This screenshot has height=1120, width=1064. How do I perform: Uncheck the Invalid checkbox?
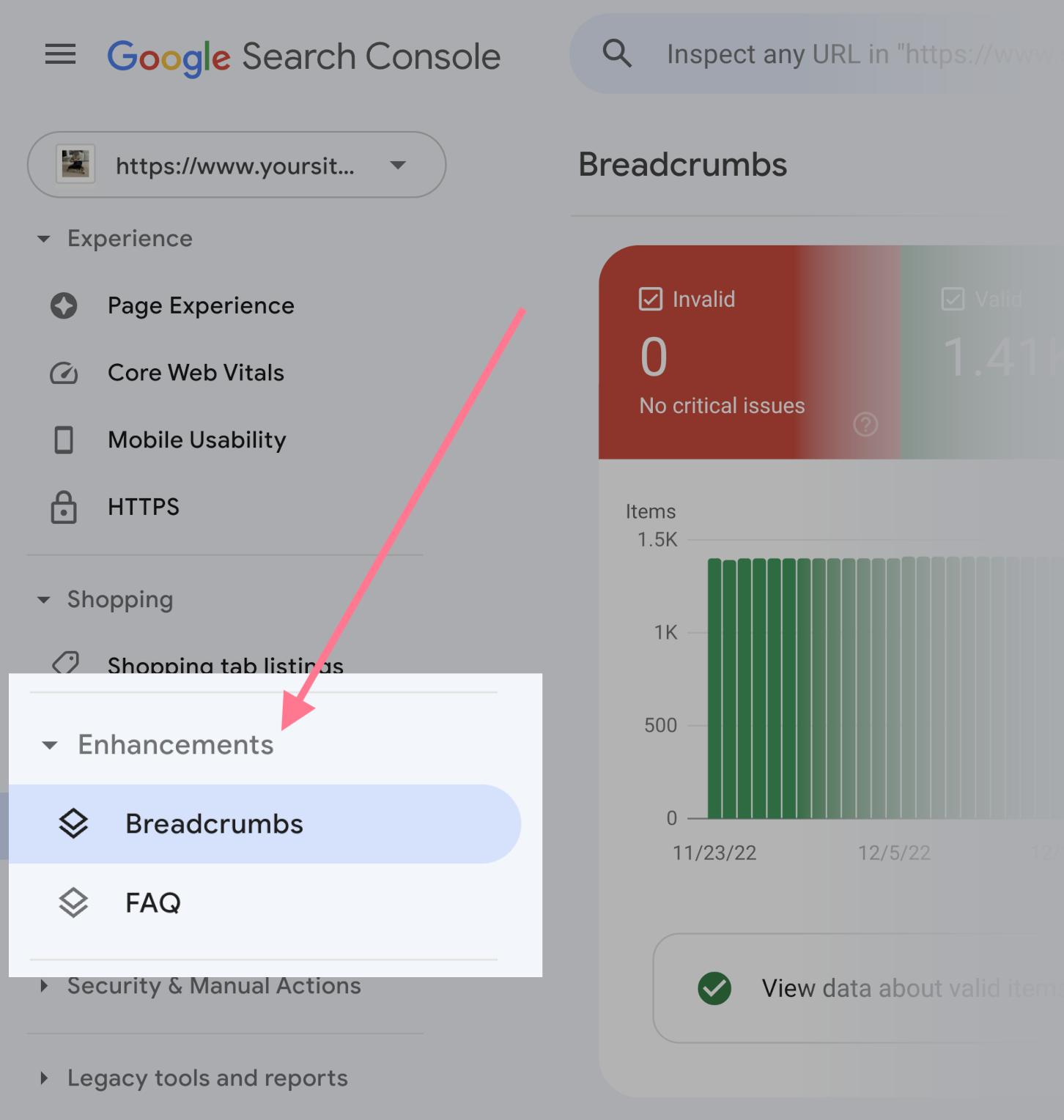(x=651, y=299)
